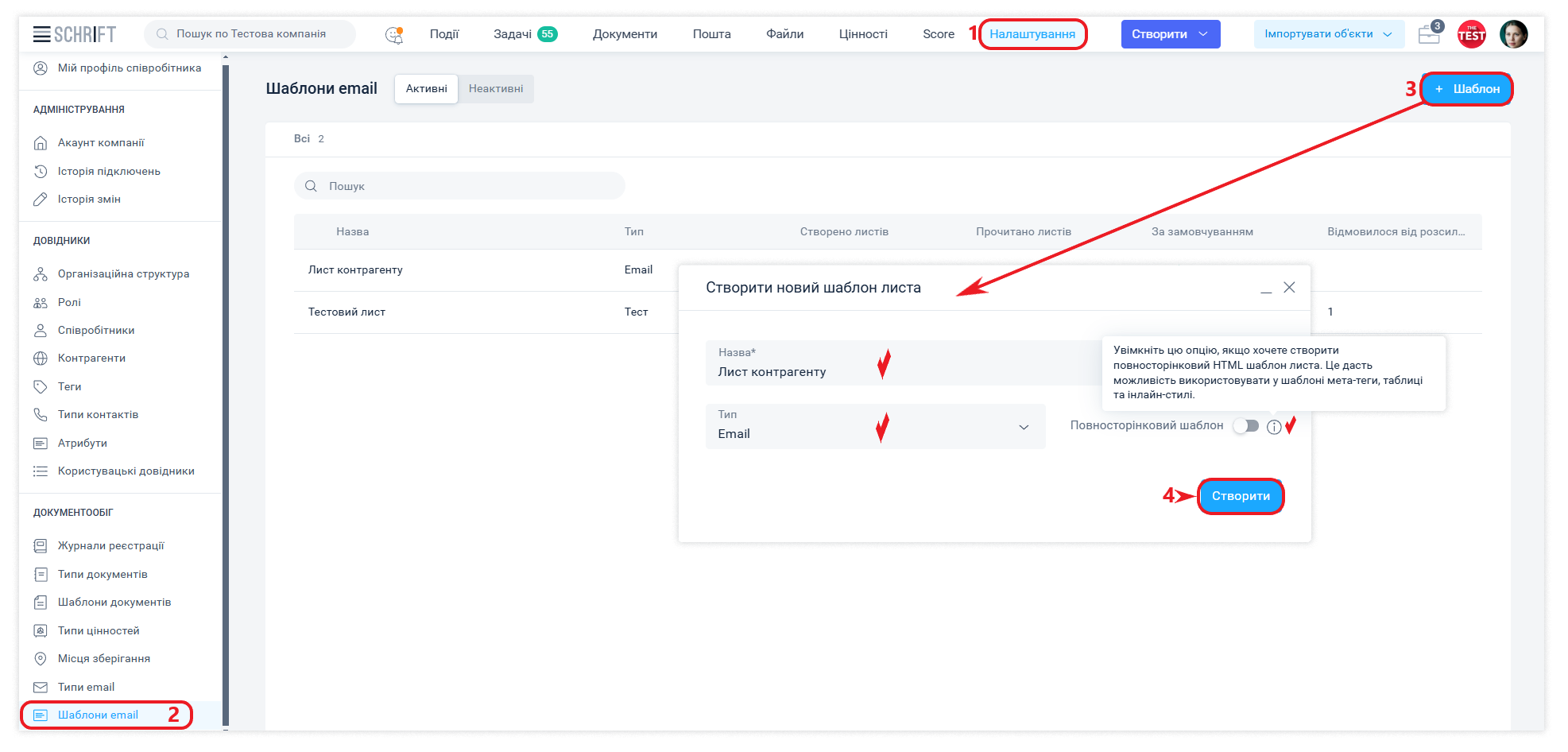Viewport: 1568px width, 752px height.
Task: Open Місця зберігання in sidebar
Action: [103, 658]
